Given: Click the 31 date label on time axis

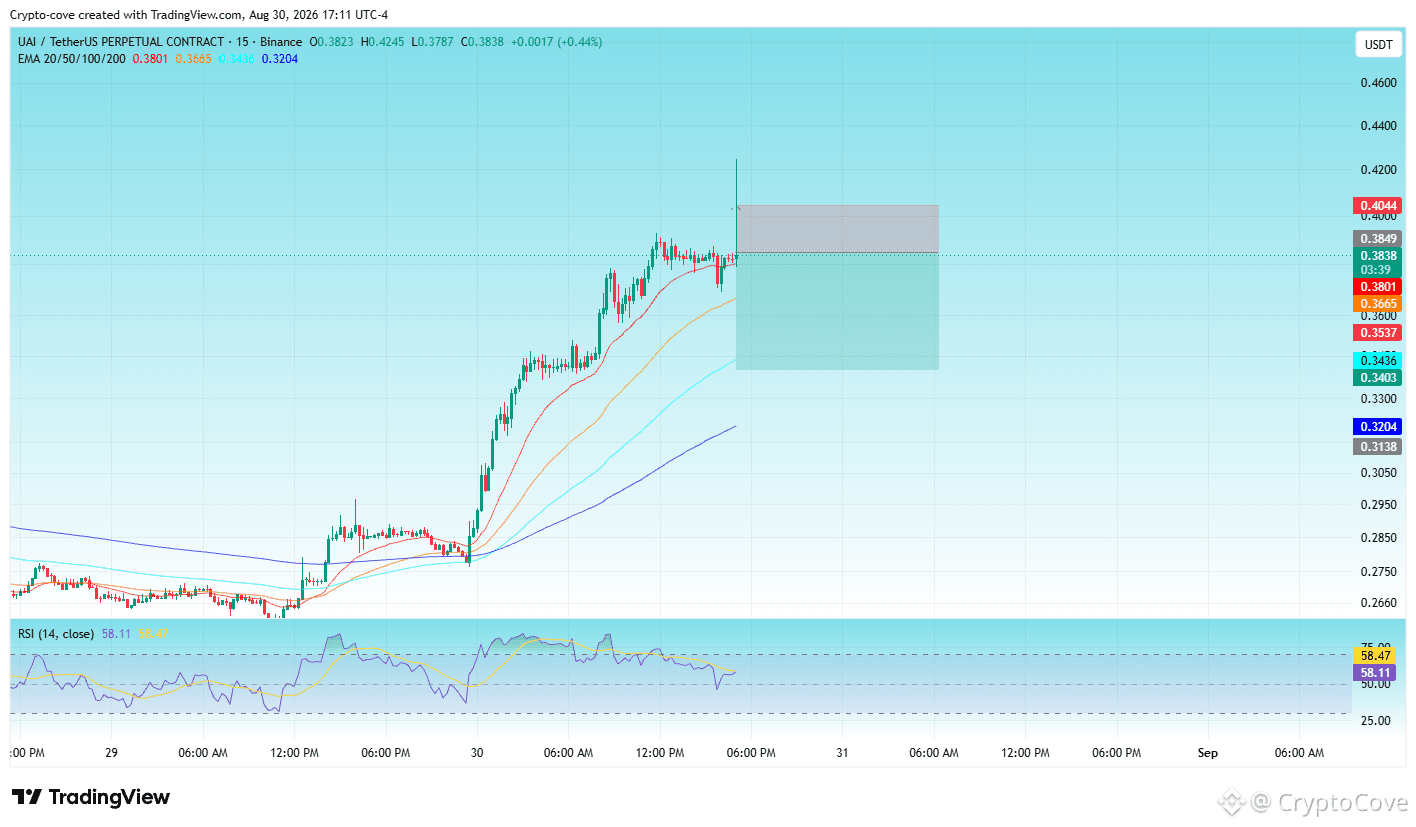Looking at the screenshot, I should (x=843, y=753).
